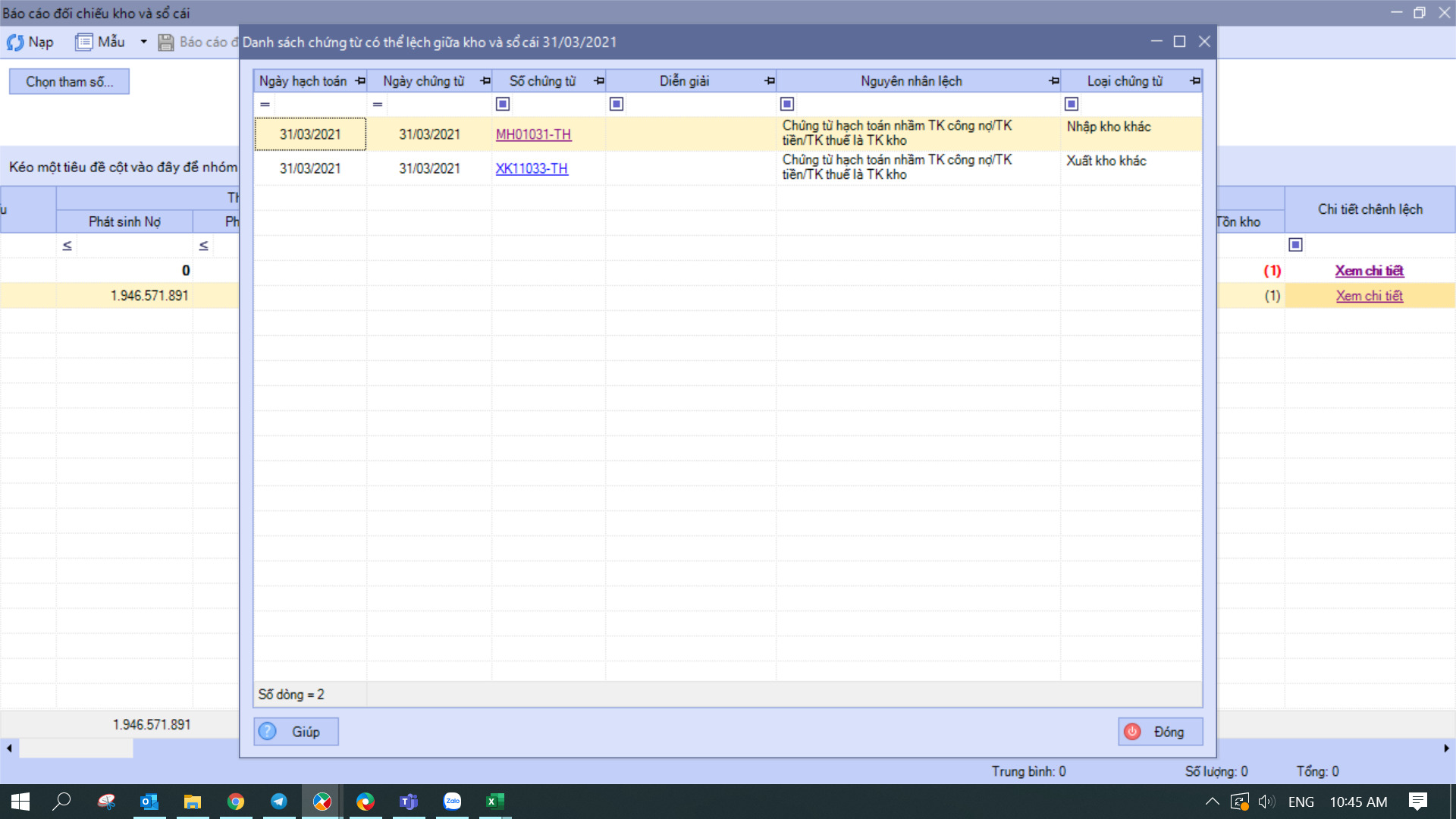The height and width of the screenshot is (819, 1456).
Task: Toggle filter operator for Loại chứng từ
Action: click(x=1072, y=104)
